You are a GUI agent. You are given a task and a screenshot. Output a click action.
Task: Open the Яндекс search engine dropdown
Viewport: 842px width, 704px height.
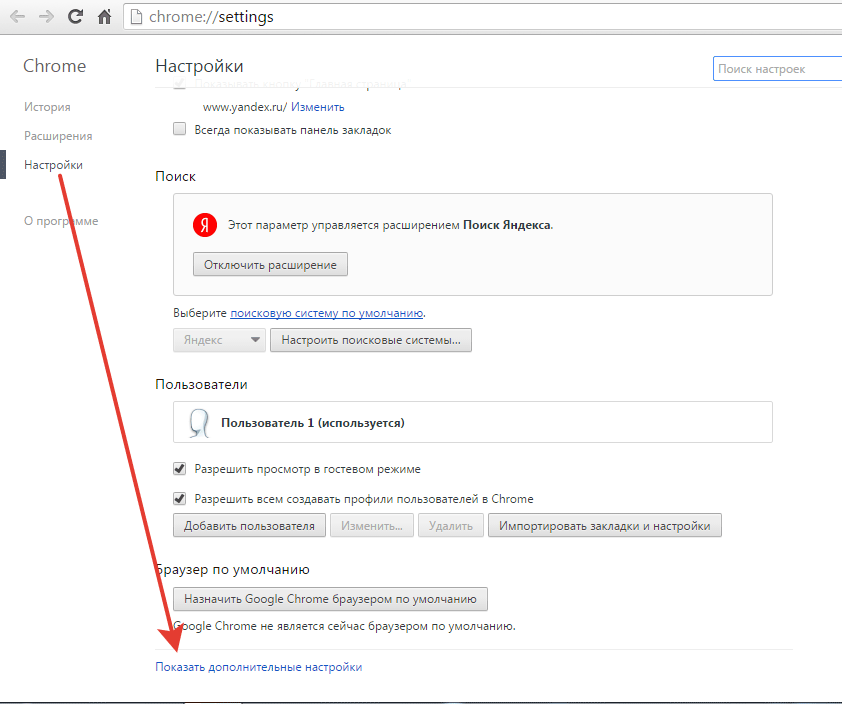click(219, 340)
